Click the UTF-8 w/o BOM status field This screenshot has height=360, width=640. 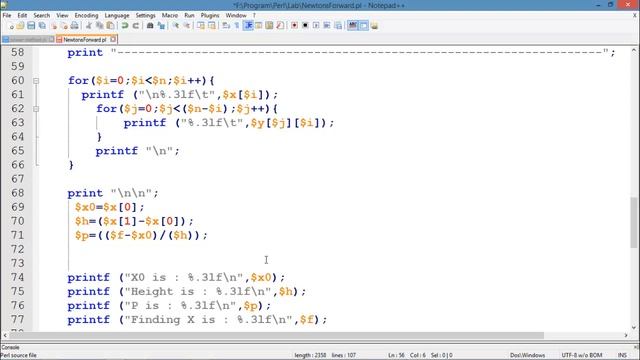point(582,355)
